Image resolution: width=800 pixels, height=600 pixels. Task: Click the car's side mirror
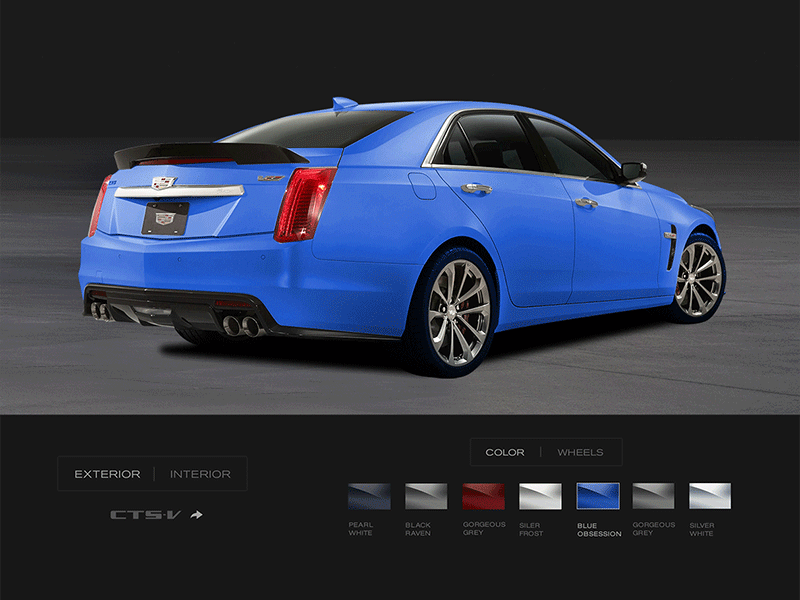632,171
